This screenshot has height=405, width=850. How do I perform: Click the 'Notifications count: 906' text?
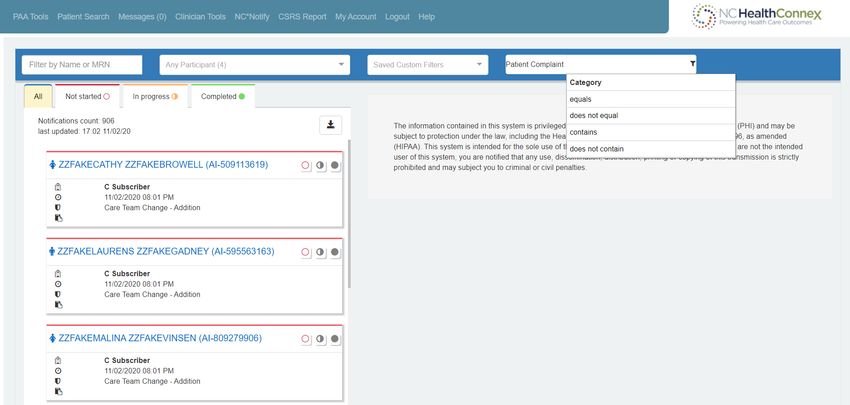(76, 121)
